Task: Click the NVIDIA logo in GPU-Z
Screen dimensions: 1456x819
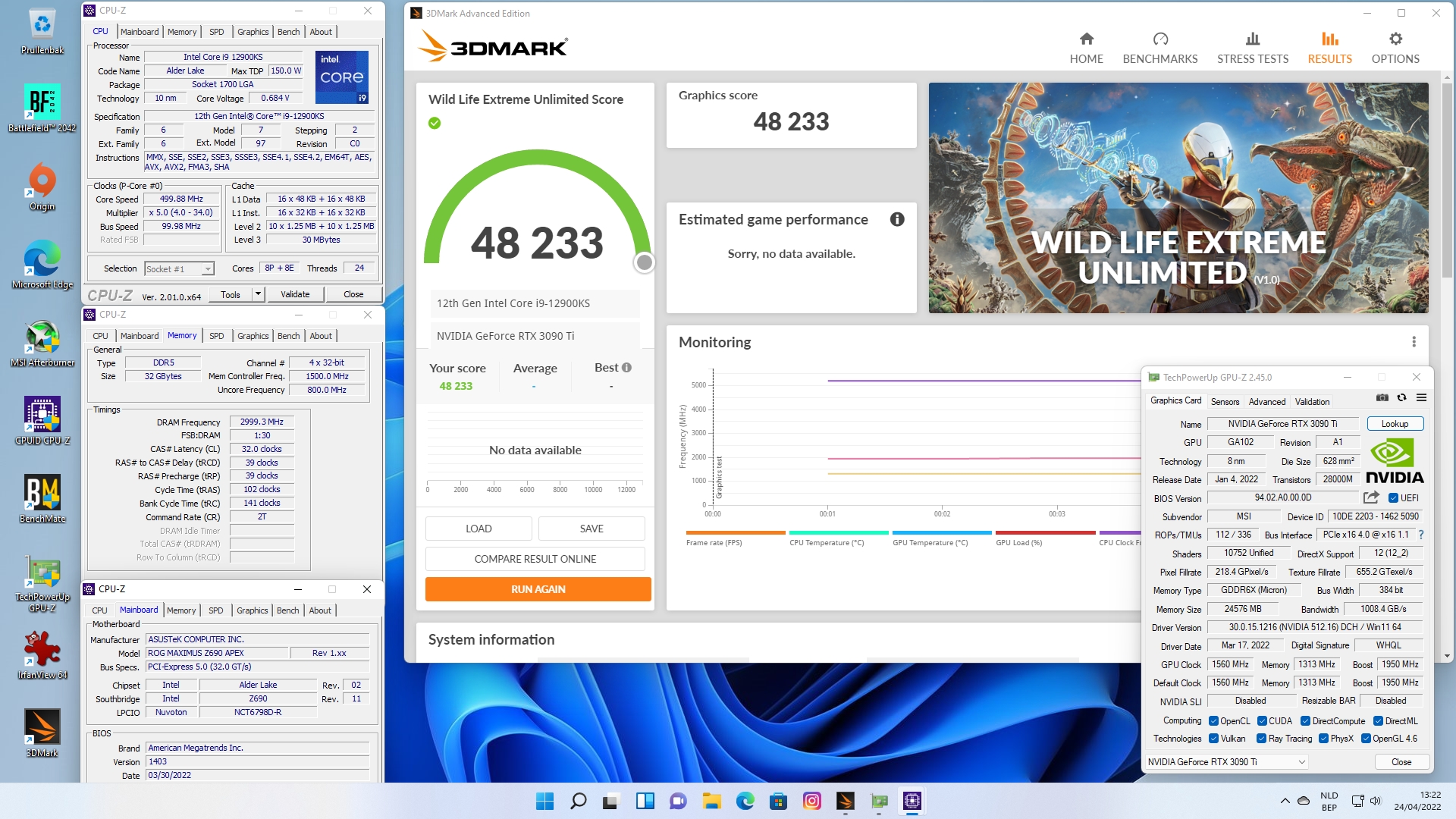Action: pyautogui.click(x=1394, y=460)
